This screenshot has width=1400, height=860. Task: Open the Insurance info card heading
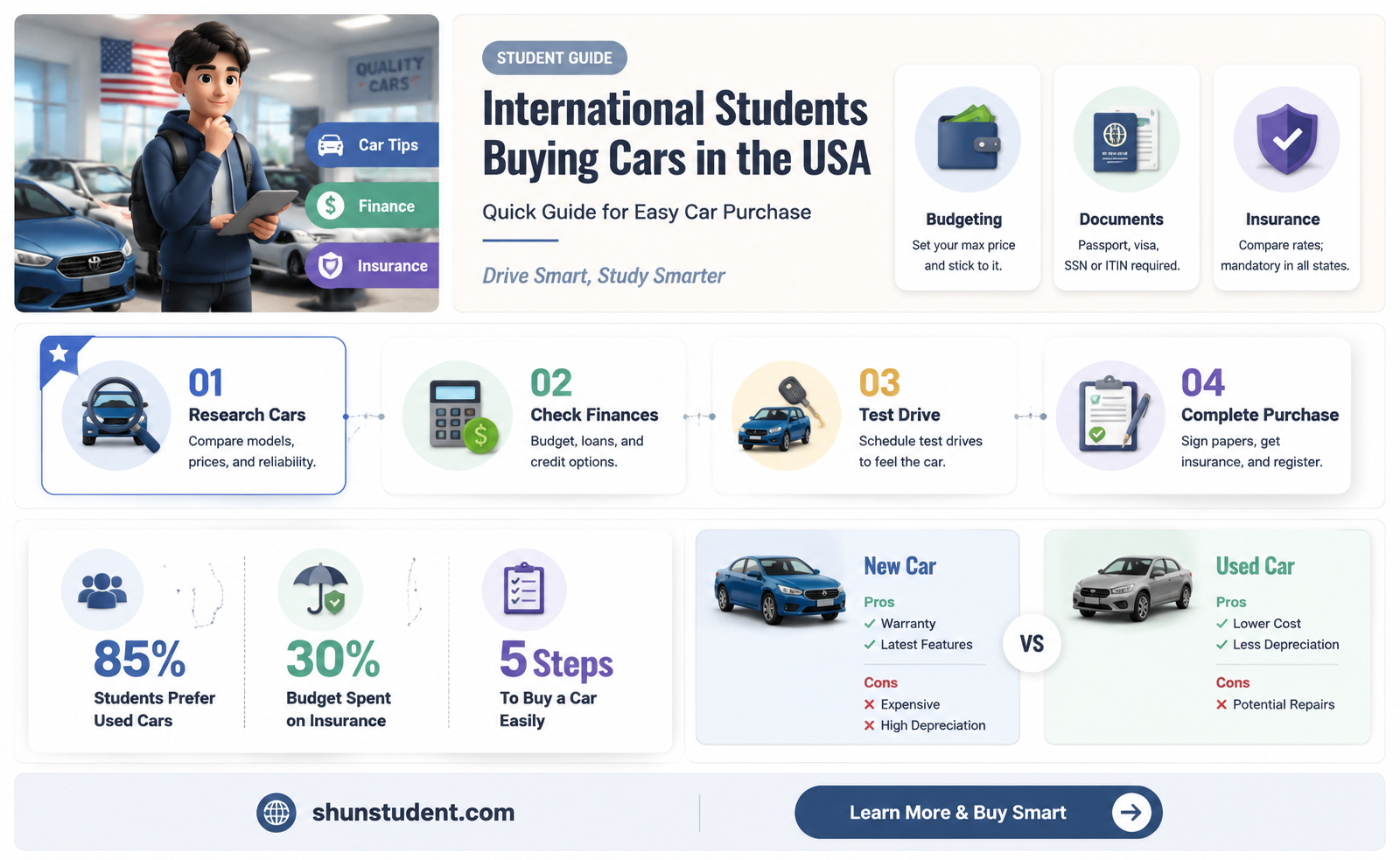[1283, 220]
